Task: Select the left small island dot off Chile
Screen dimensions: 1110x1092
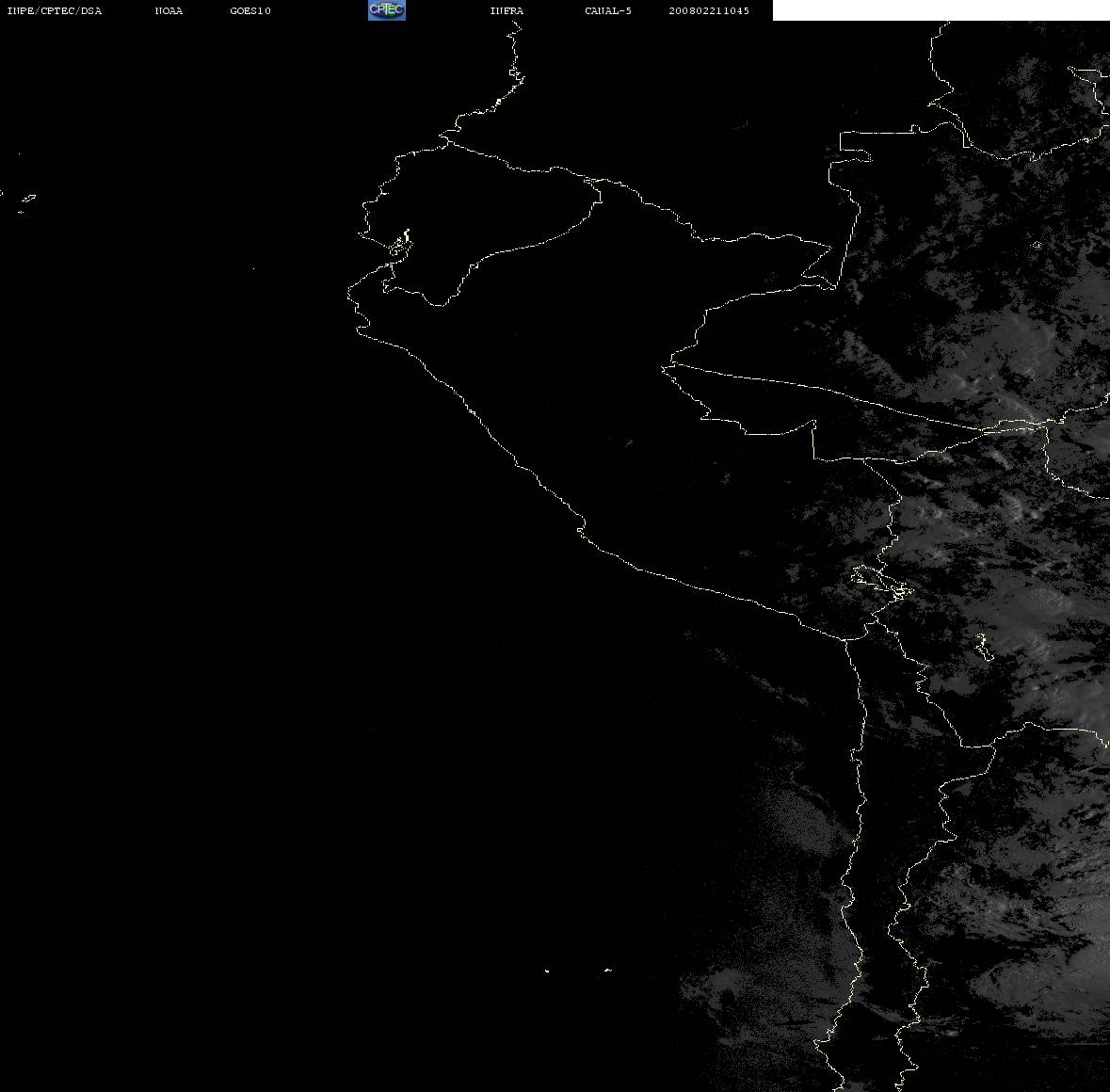Action: (x=547, y=971)
